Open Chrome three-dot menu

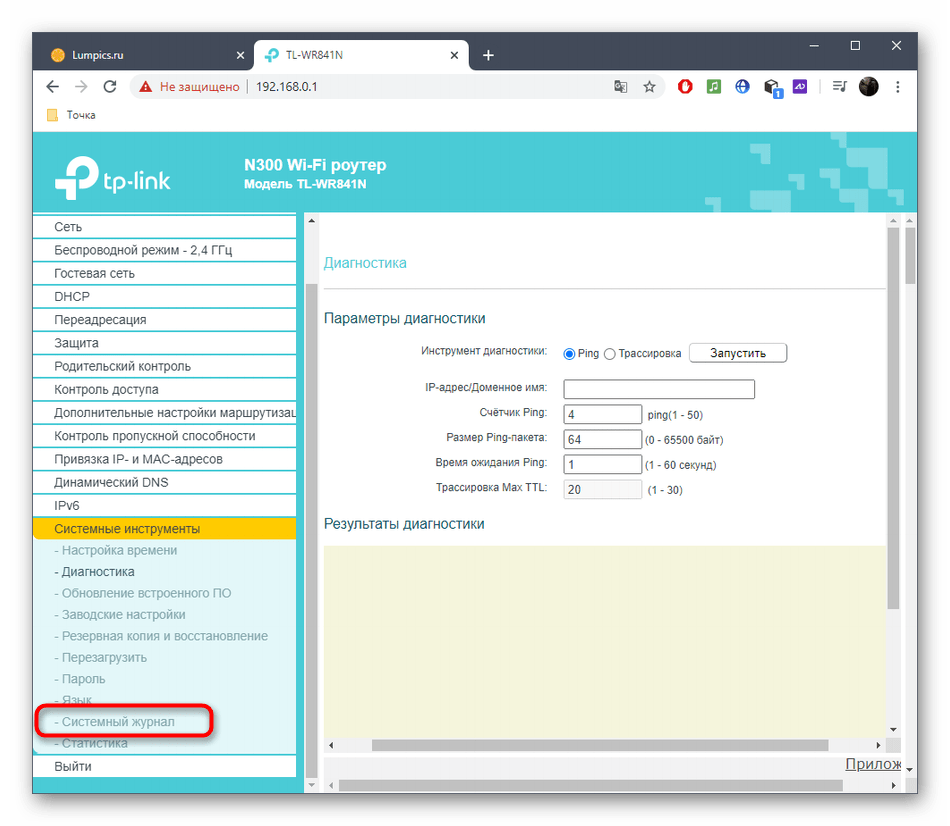897,87
